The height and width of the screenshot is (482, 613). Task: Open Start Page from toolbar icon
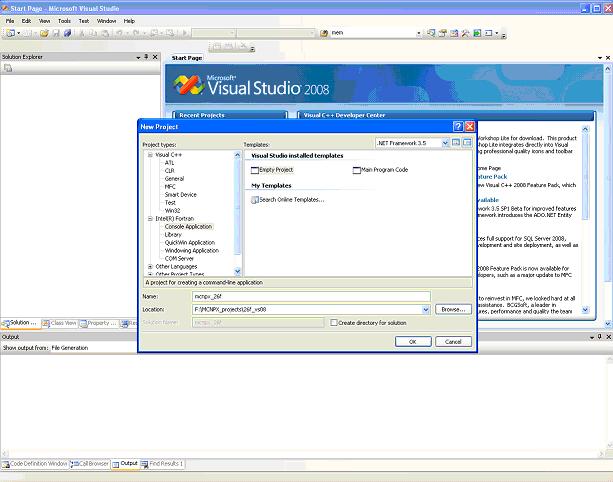coord(477,33)
